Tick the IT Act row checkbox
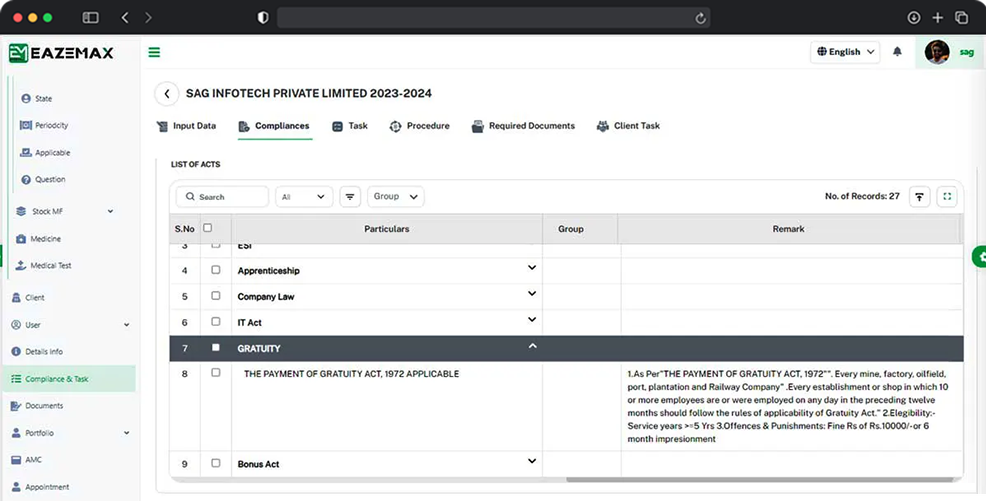Viewport: 986px width, 501px height. [216, 321]
